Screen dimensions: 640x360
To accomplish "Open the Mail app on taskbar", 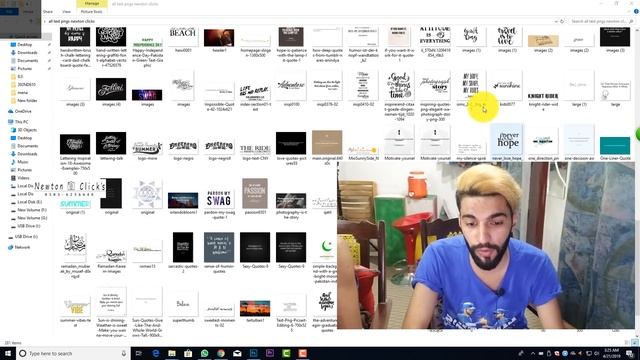I will pos(237,353).
